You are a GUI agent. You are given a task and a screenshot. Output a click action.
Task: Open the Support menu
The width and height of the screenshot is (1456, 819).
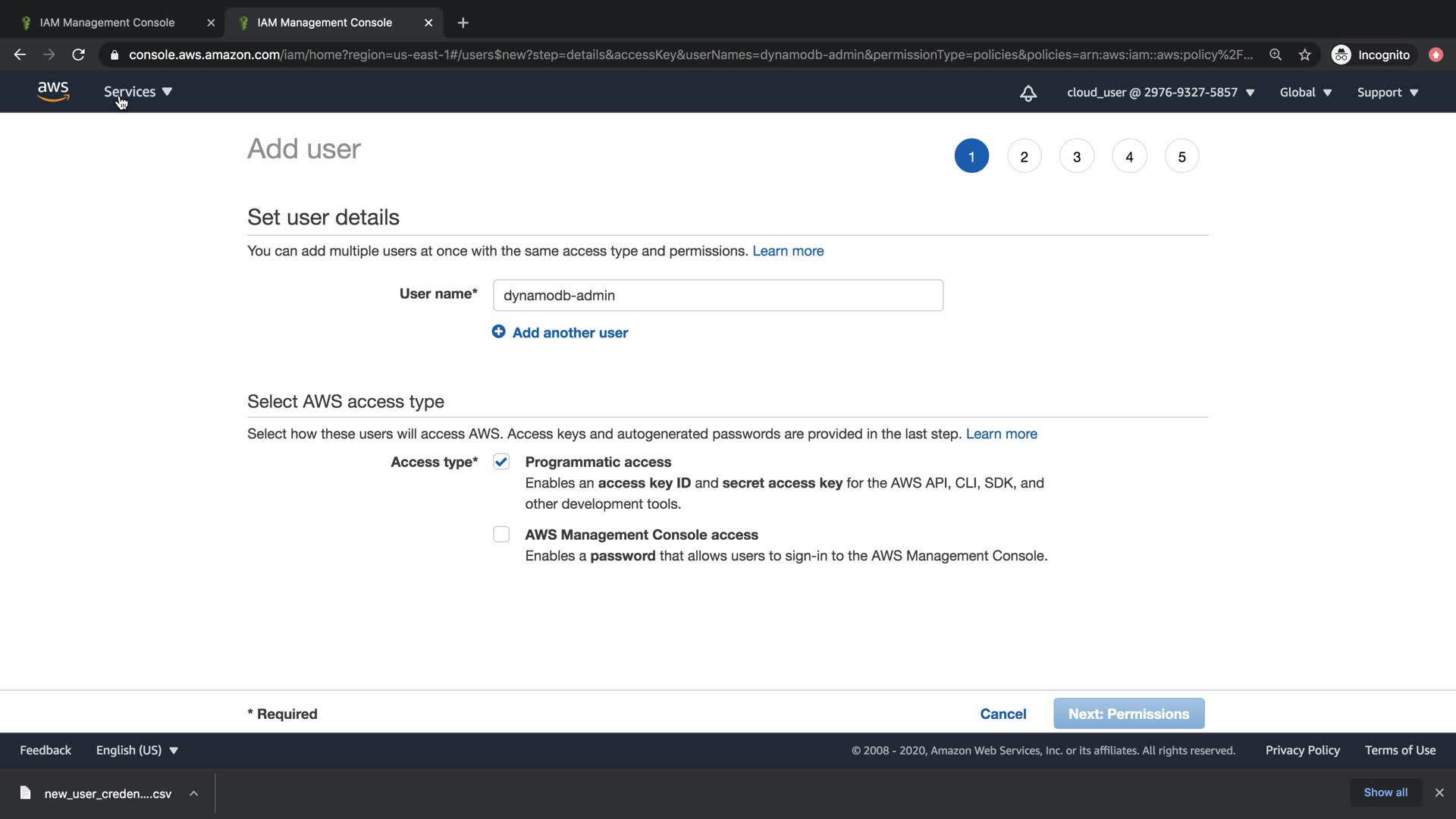pos(1387,93)
